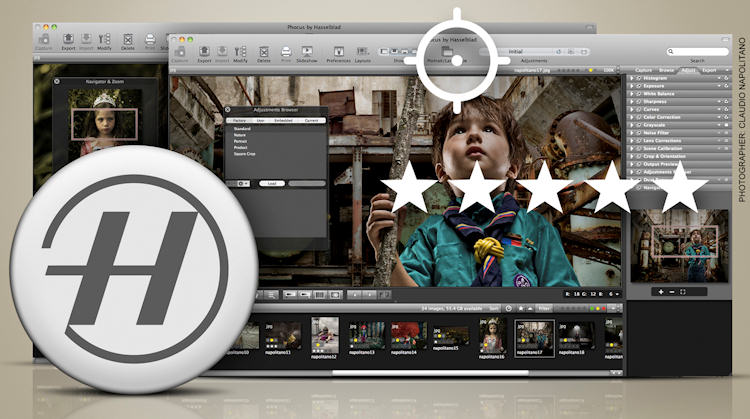Screen dimensions: 750x419
Task: Expand the Noise Filter tool
Action: (x=632, y=132)
